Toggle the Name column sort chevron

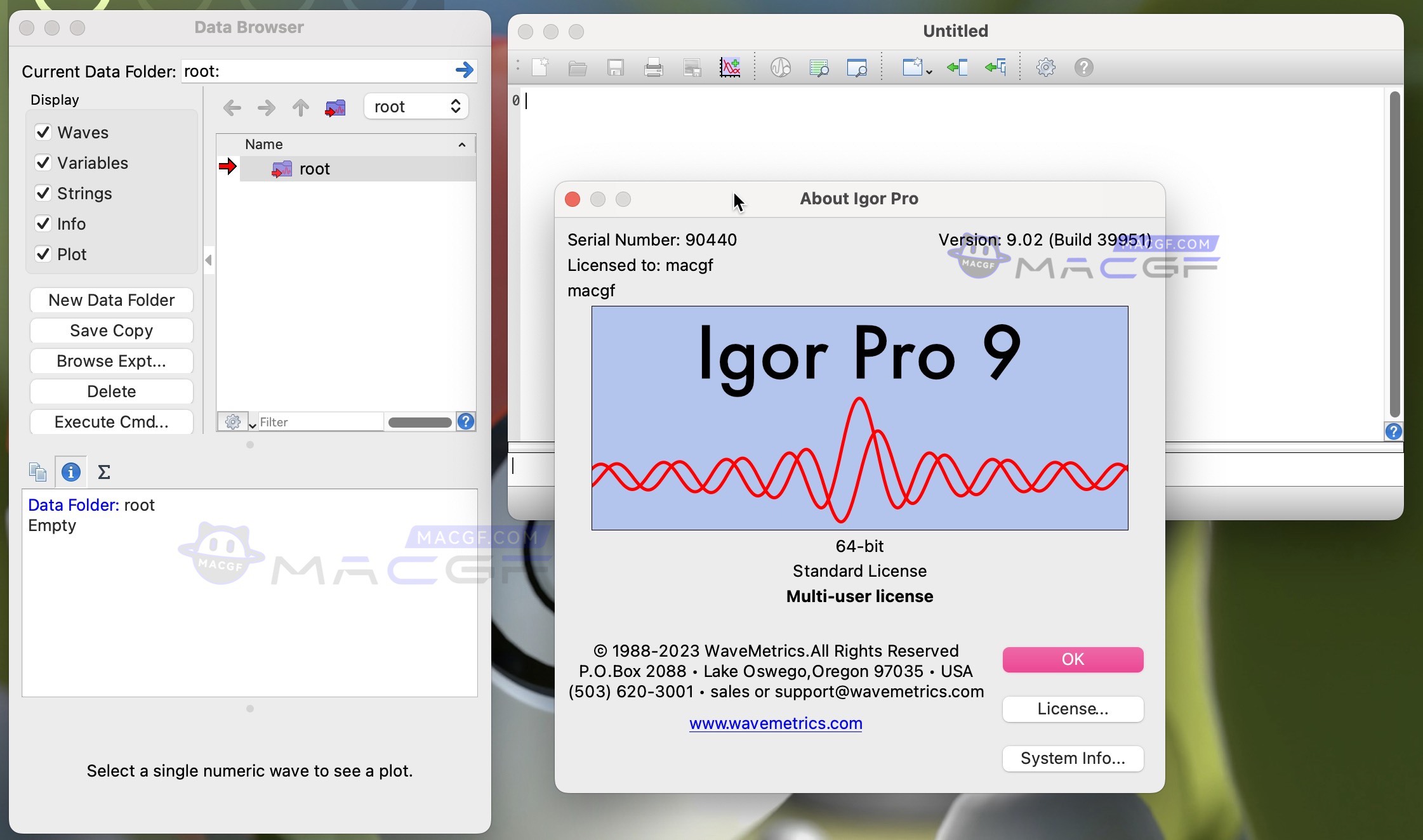(461, 145)
